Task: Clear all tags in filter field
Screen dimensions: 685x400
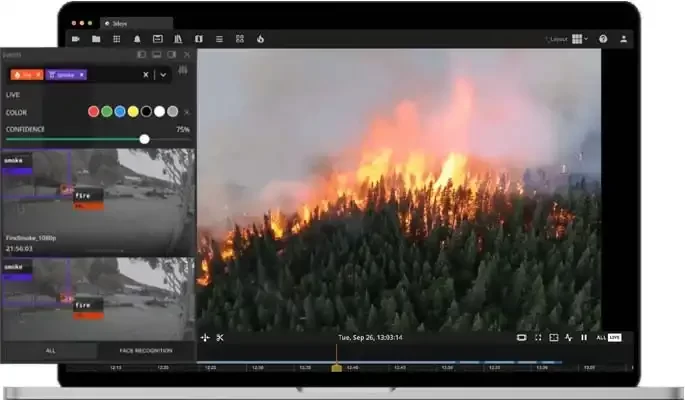Action: 146,75
